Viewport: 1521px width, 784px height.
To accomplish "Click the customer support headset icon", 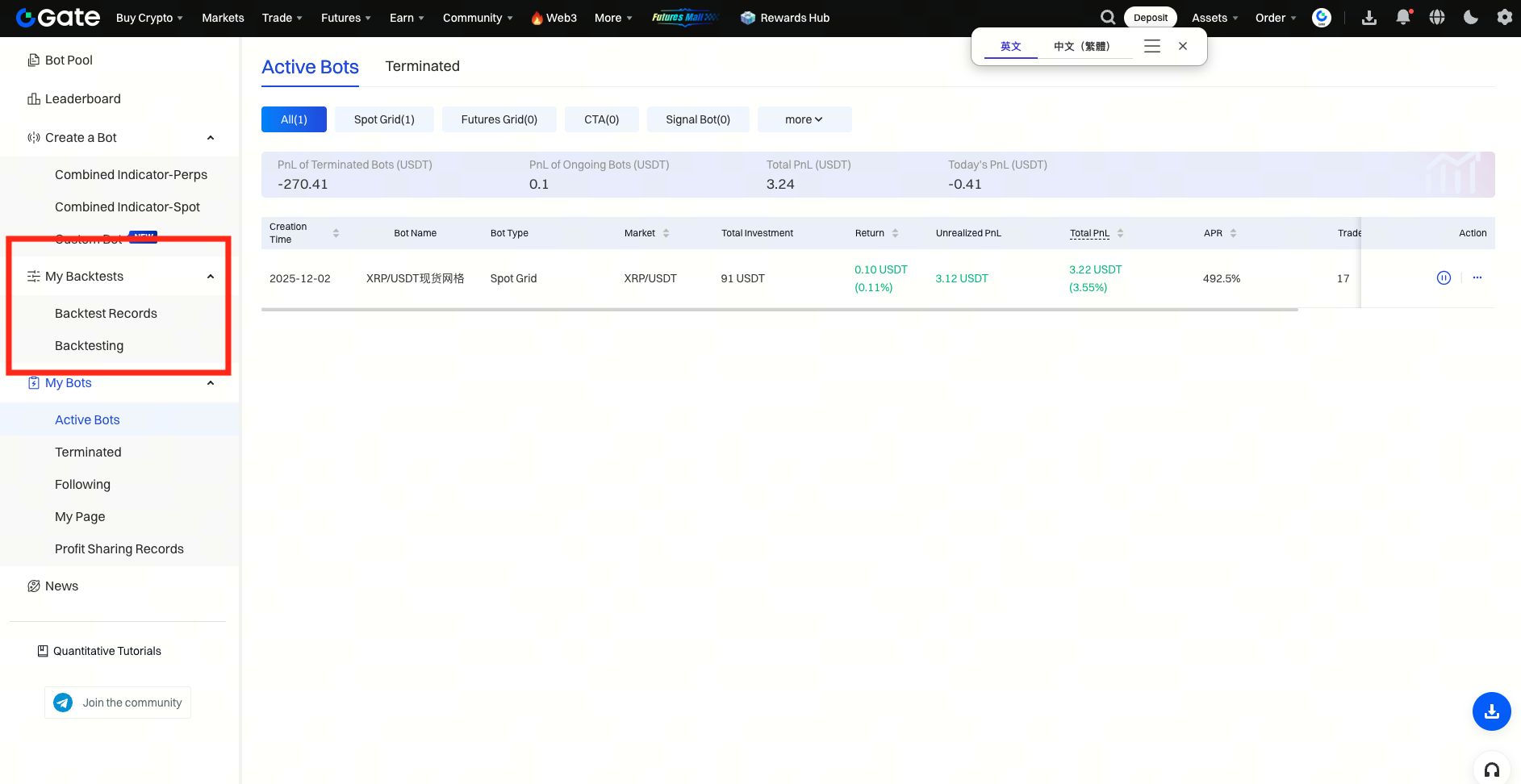I will [1491, 769].
